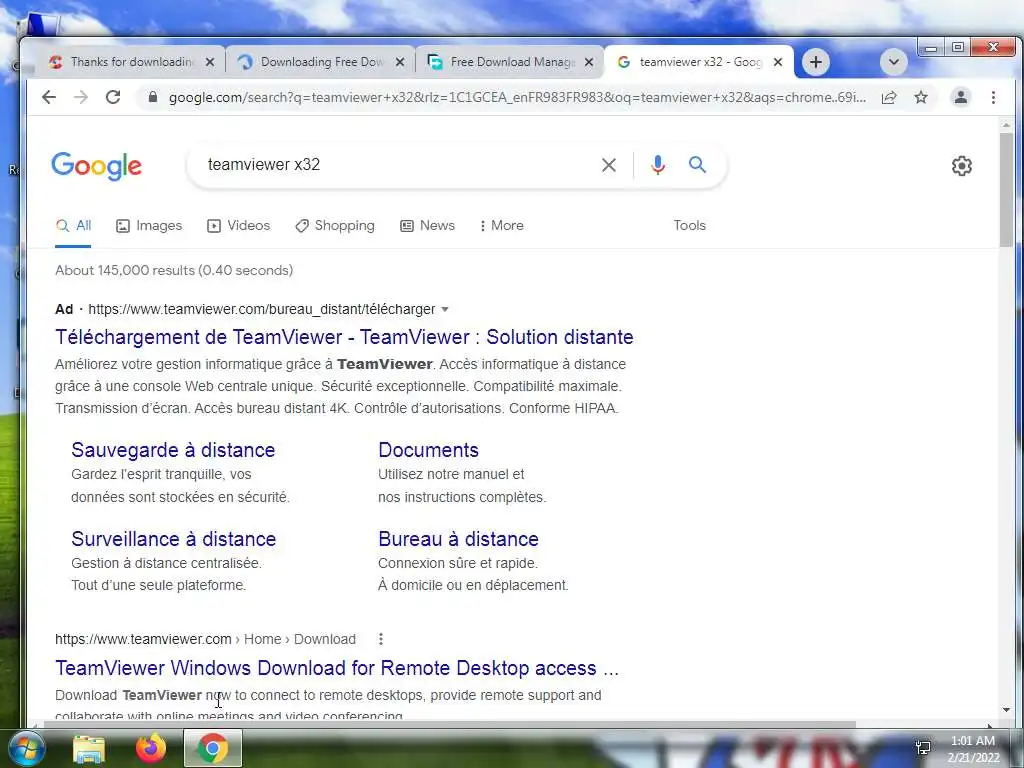1024x768 pixels.
Task: Submit search with magnifier icon
Action: point(697,165)
